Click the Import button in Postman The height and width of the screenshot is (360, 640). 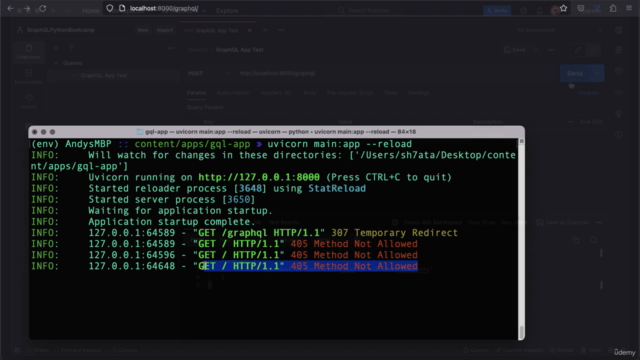(165, 30)
